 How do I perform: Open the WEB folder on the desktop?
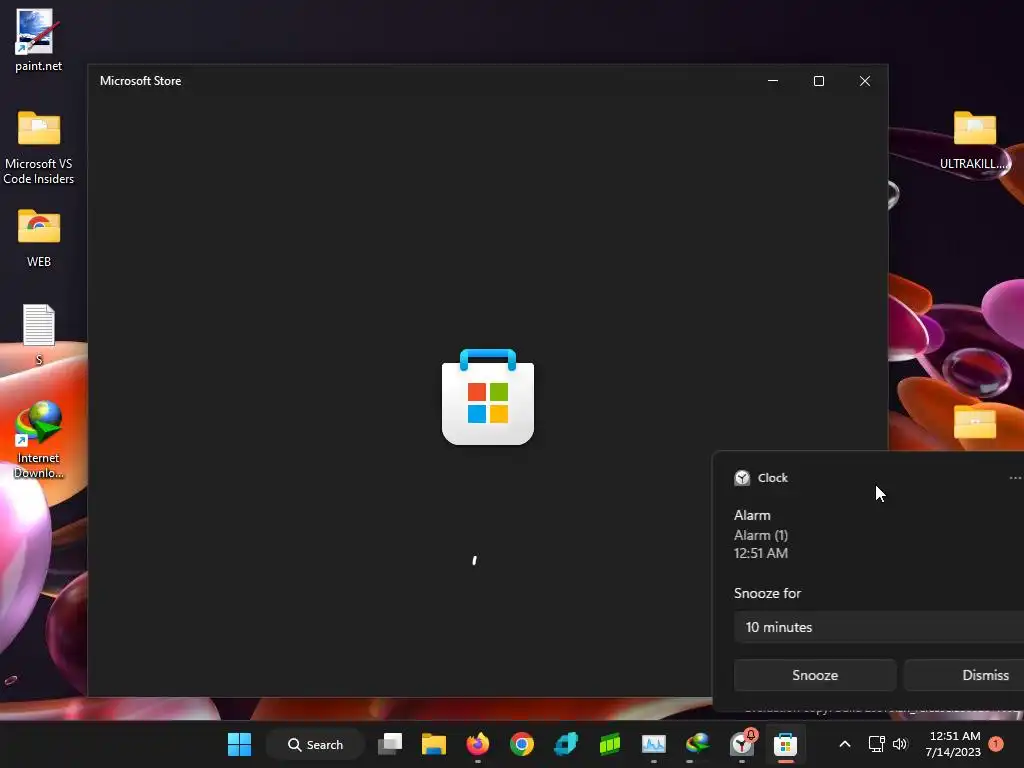(39, 238)
